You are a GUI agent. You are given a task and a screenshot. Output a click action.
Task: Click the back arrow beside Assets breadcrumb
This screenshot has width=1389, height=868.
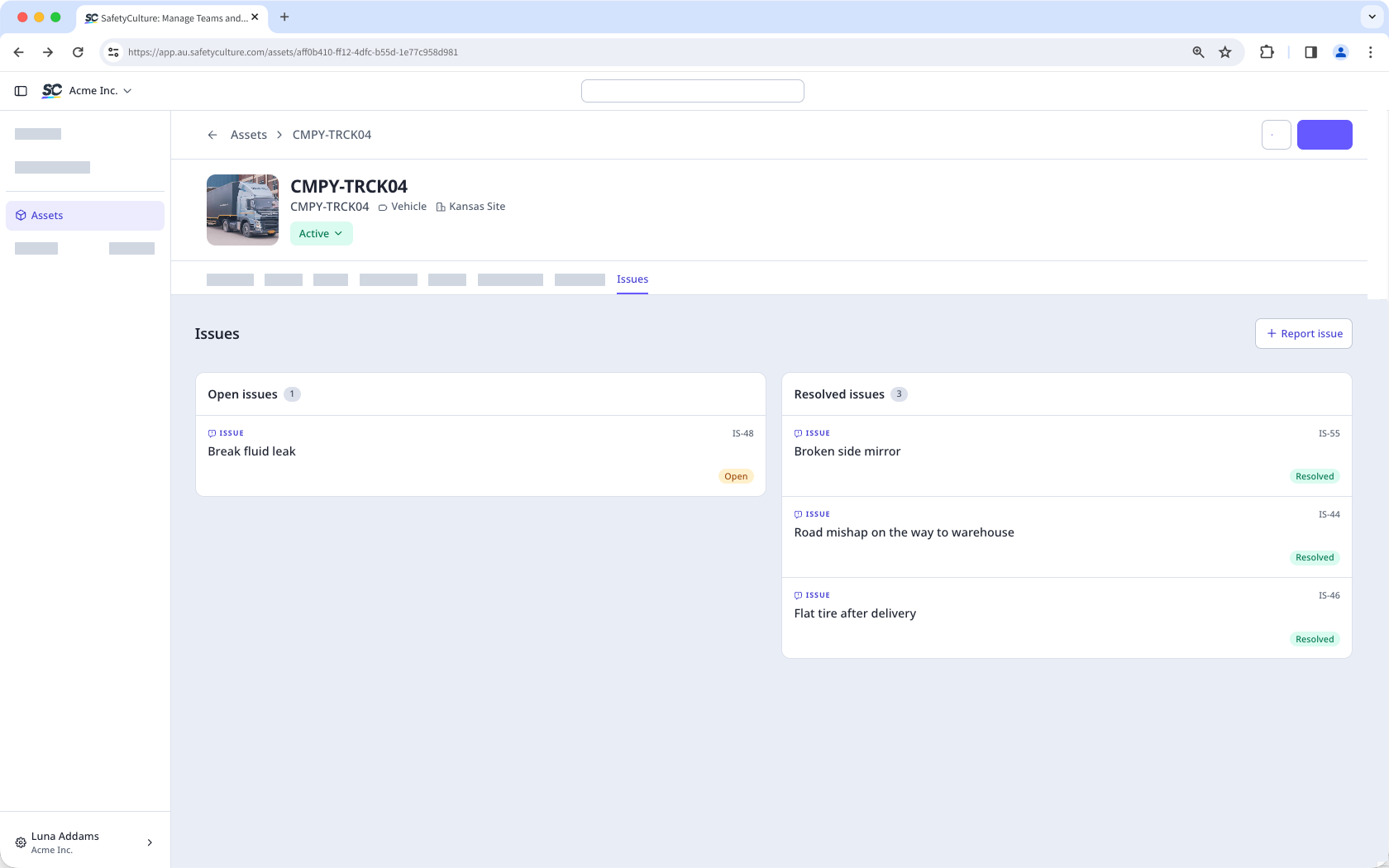(212, 135)
